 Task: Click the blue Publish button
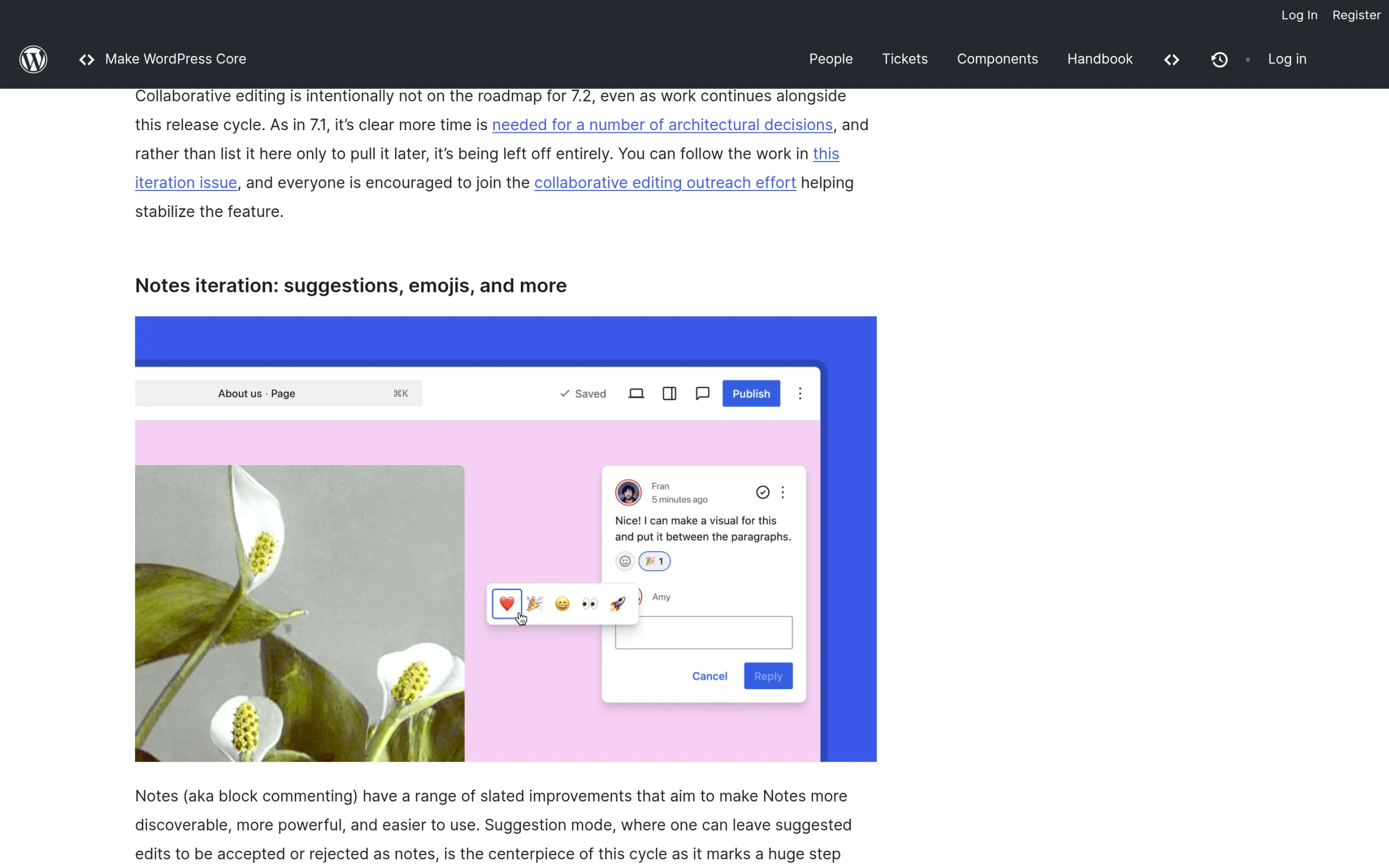click(x=751, y=394)
